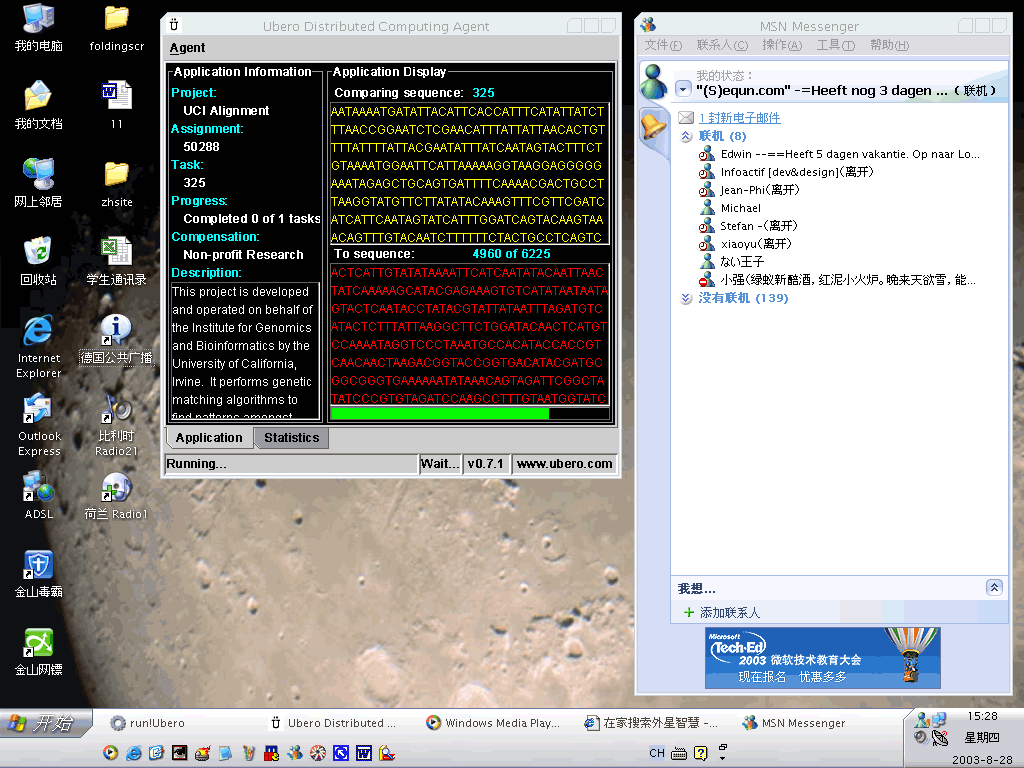Image resolution: width=1024 pixels, height=768 pixels.
Task: Select contact xiaoyu in MSN list
Action: click(745, 244)
